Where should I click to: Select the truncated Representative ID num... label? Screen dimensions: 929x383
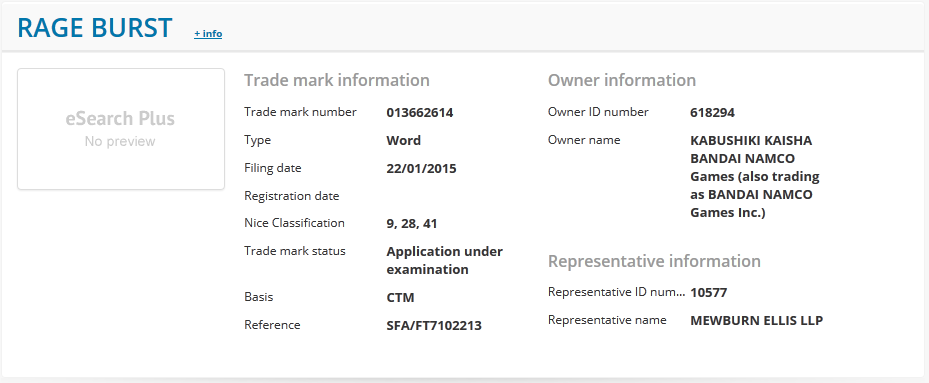click(617, 292)
